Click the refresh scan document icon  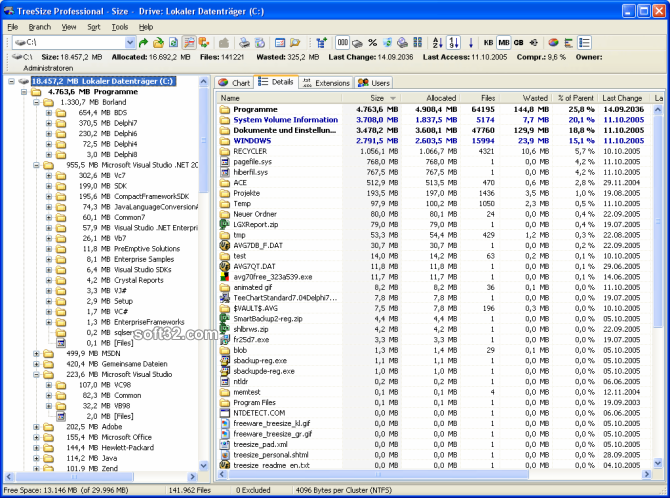[173, 43]
